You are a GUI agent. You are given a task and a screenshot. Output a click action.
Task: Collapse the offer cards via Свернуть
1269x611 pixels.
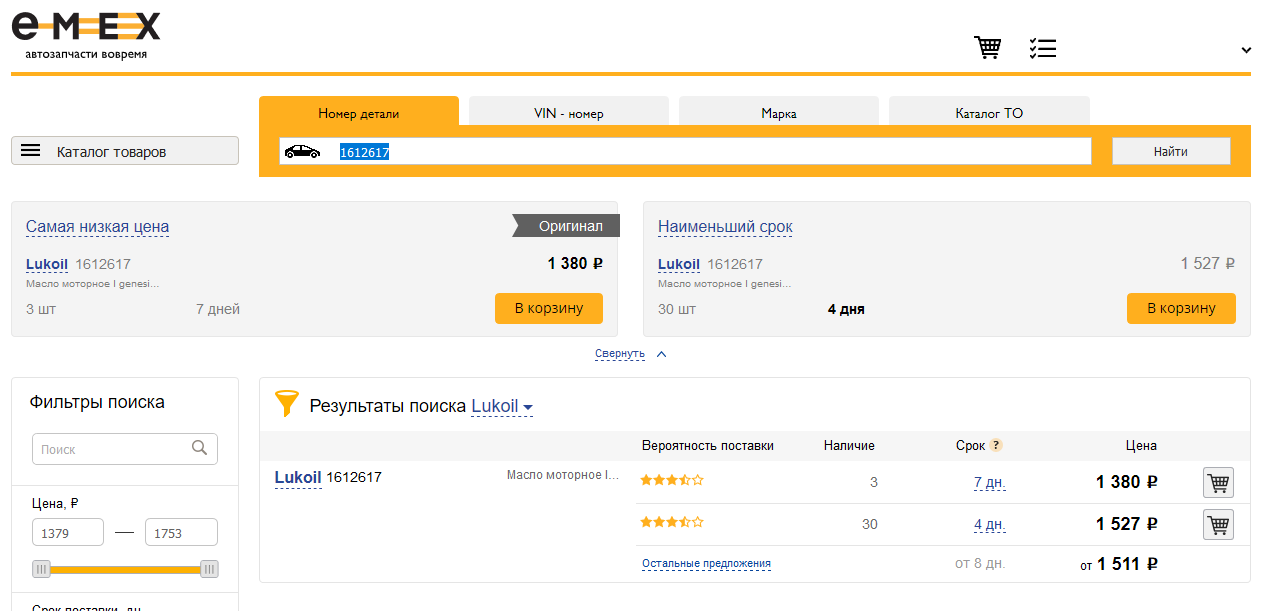pos(620,354)
